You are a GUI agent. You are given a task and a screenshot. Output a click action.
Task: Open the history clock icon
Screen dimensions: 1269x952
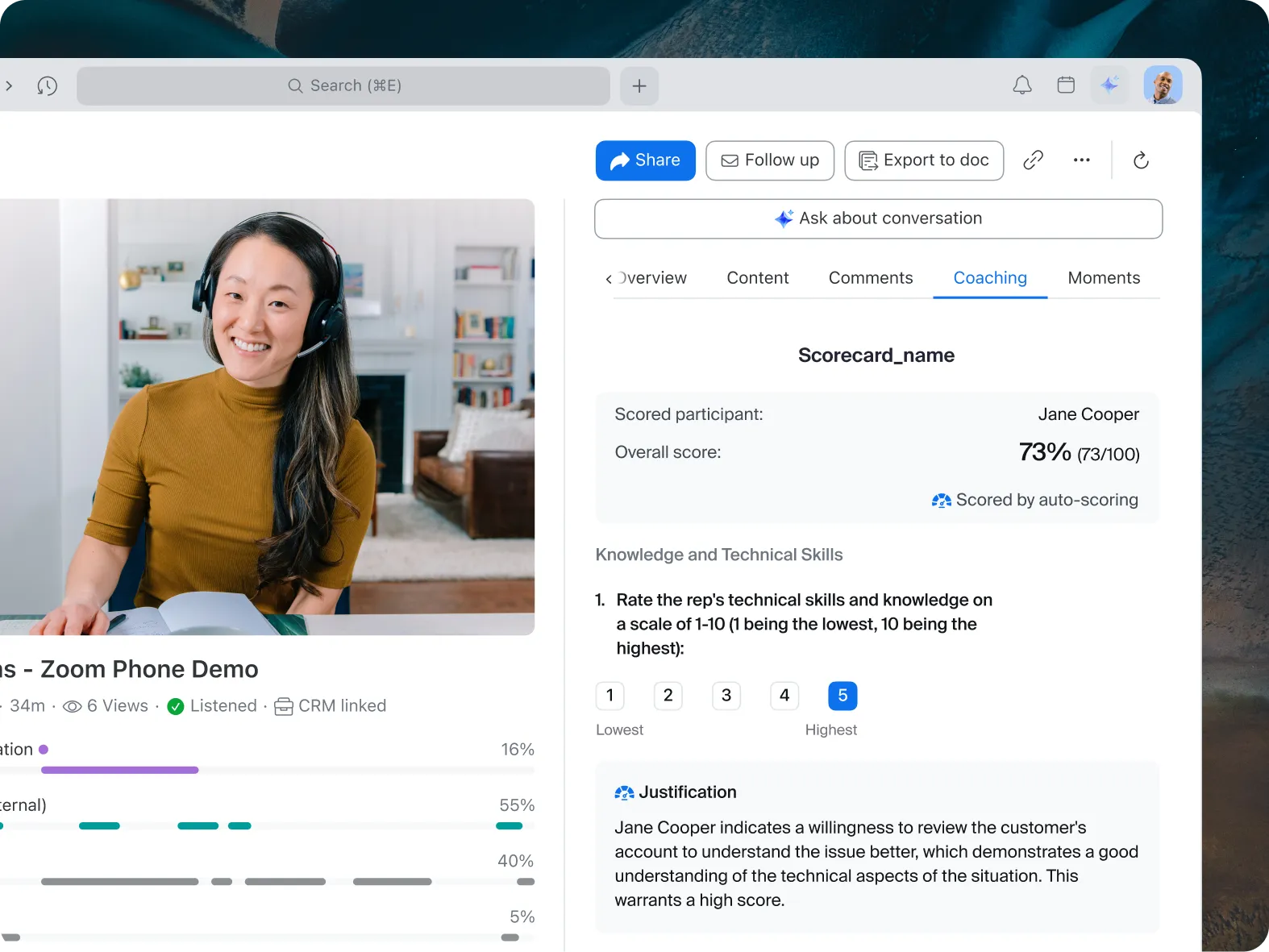click(x=48, y=85)
